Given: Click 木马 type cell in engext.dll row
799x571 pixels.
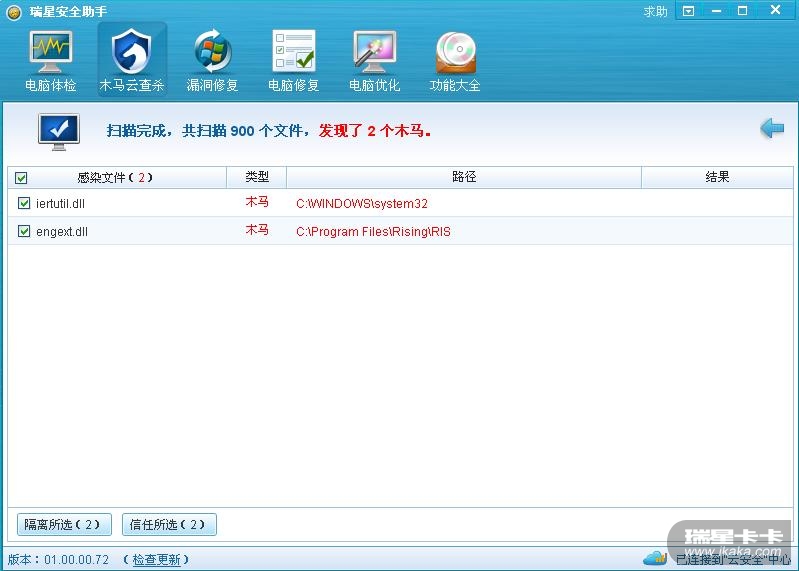Looking at the screenshot, I should (x=257, y=230).
